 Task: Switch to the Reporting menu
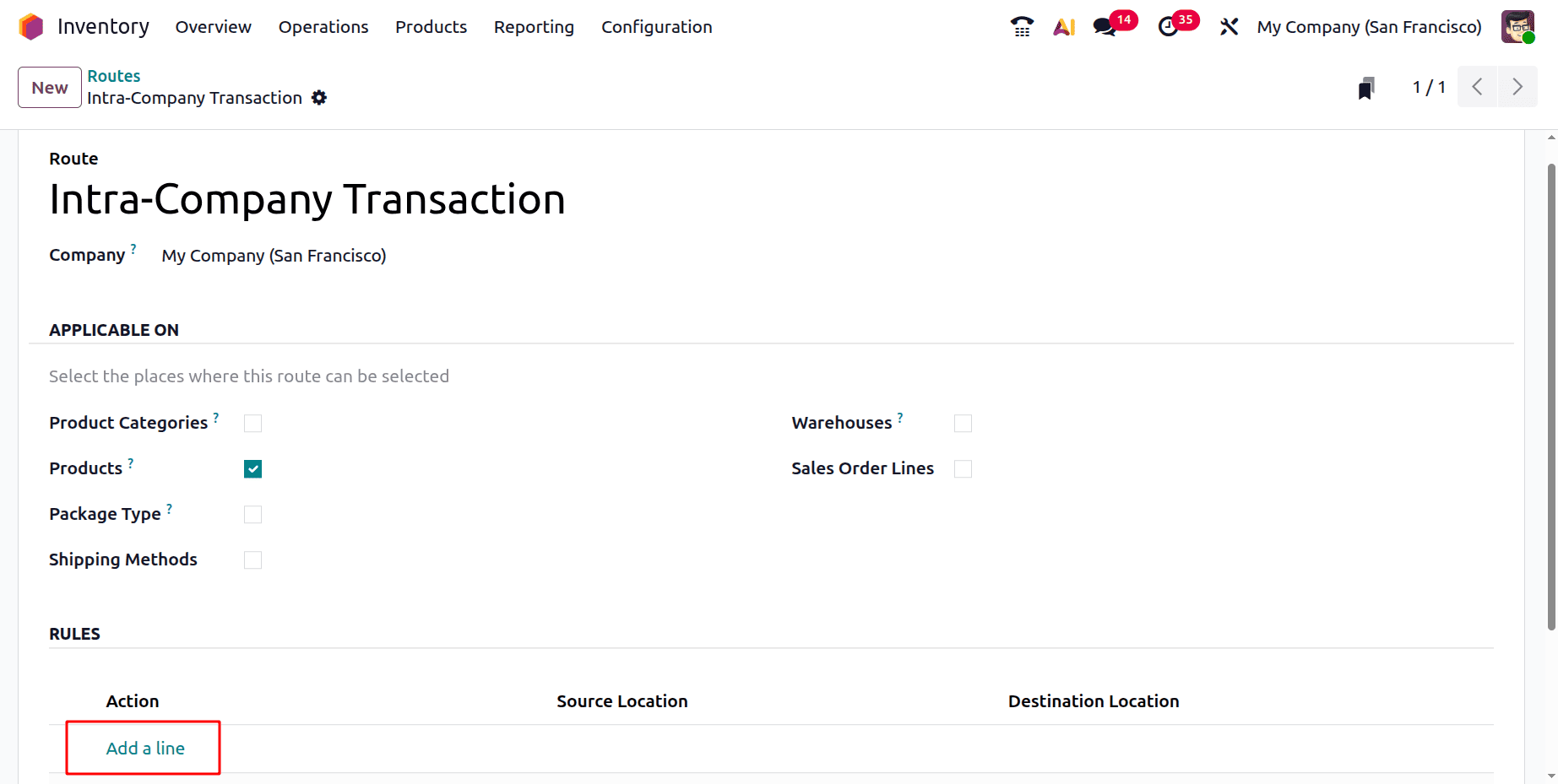click(534, 26)
